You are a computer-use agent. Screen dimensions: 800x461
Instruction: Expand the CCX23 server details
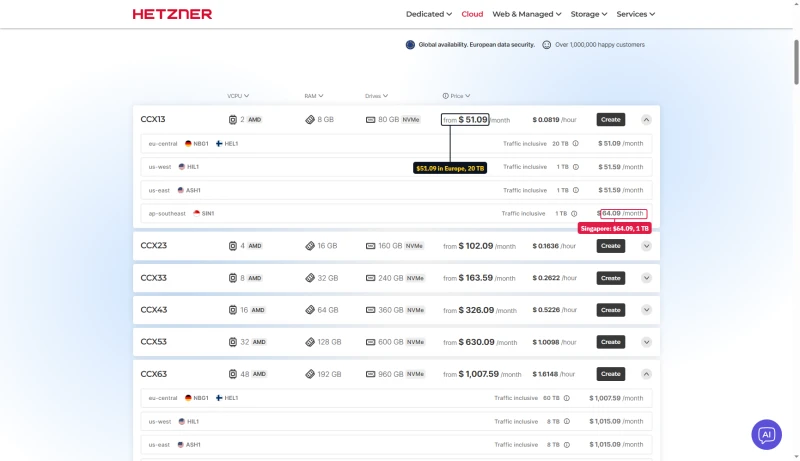(646, 246)
